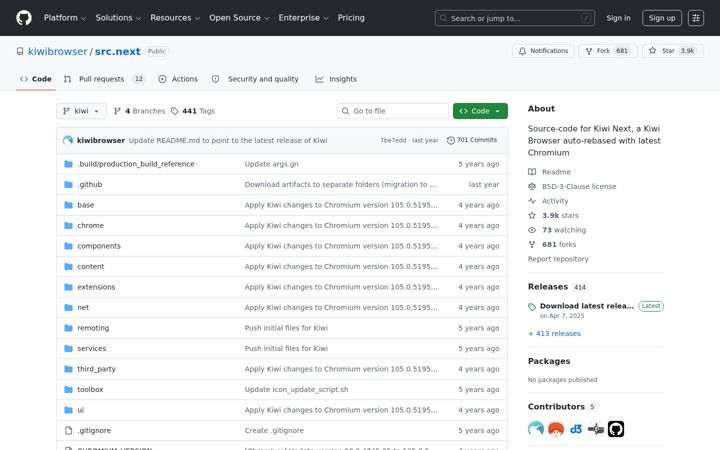The image size is (720, 450).
Task: View the 4 Branches link
Action: (139, 111)
